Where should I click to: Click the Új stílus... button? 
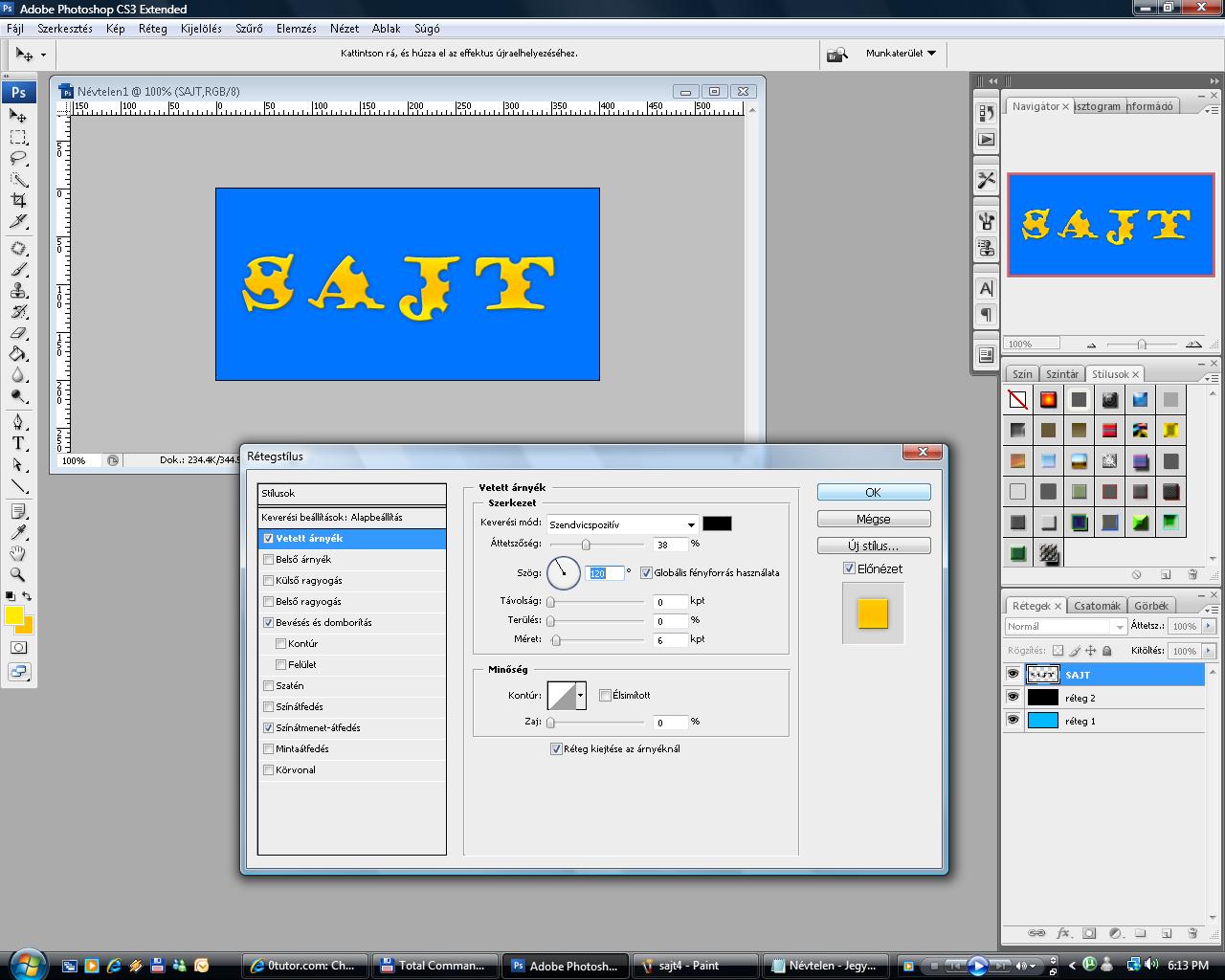point(873,546)
